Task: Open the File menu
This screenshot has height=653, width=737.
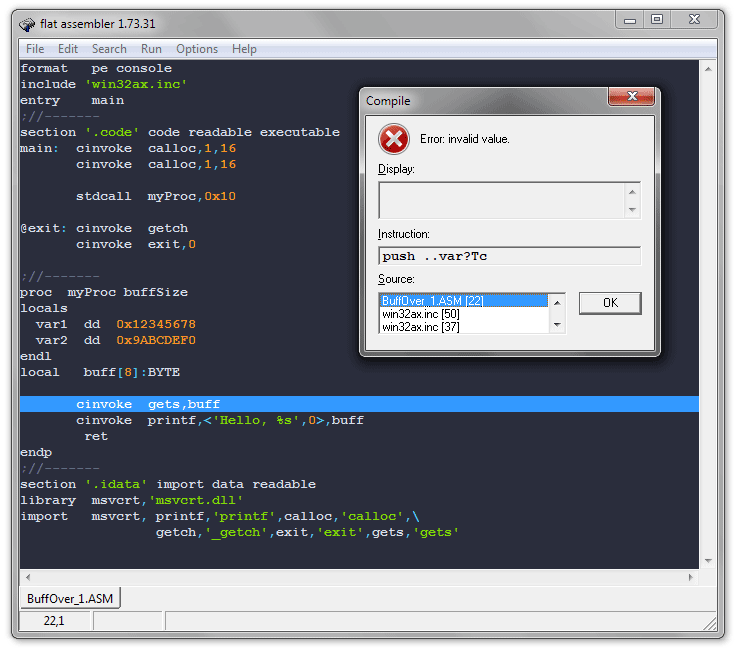Action: (x=35, y=49)
